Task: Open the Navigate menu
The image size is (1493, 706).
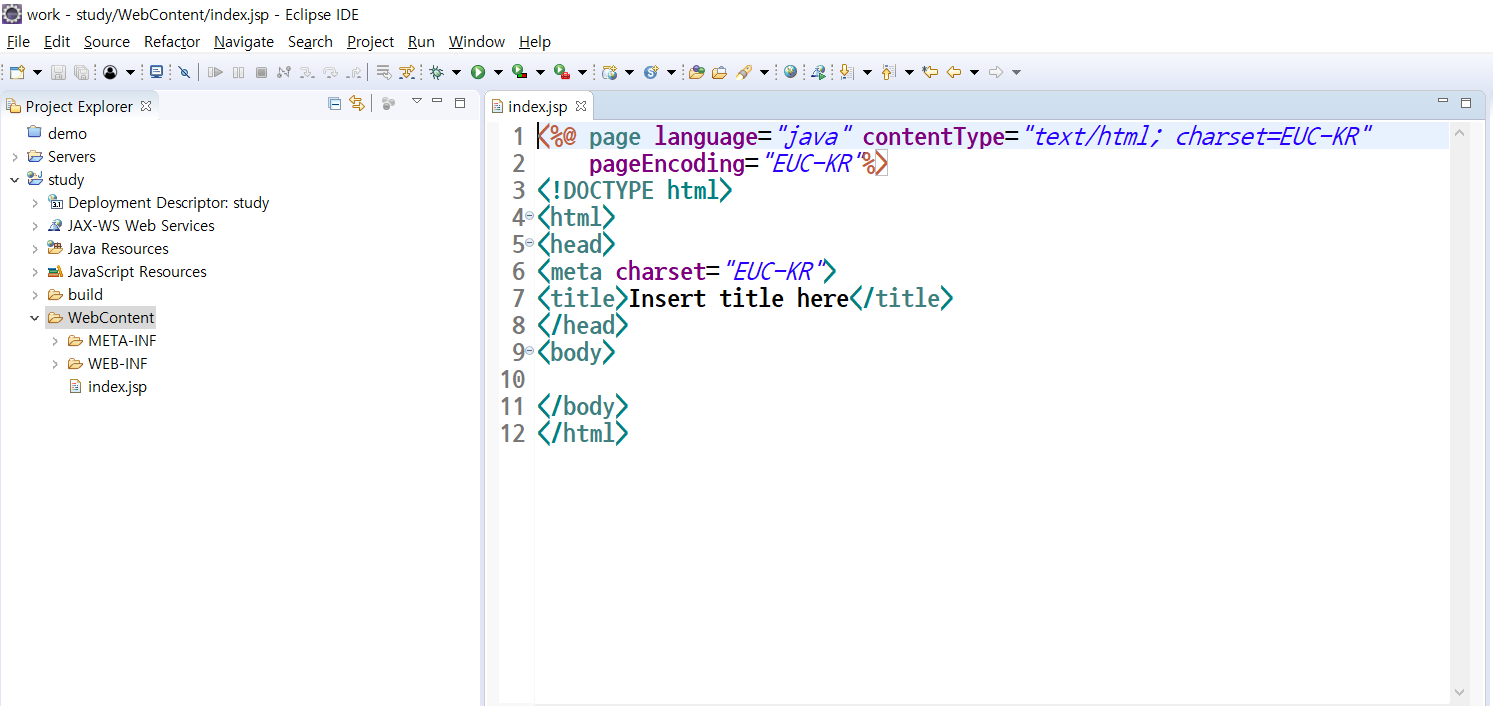Action: click(244, 42)
